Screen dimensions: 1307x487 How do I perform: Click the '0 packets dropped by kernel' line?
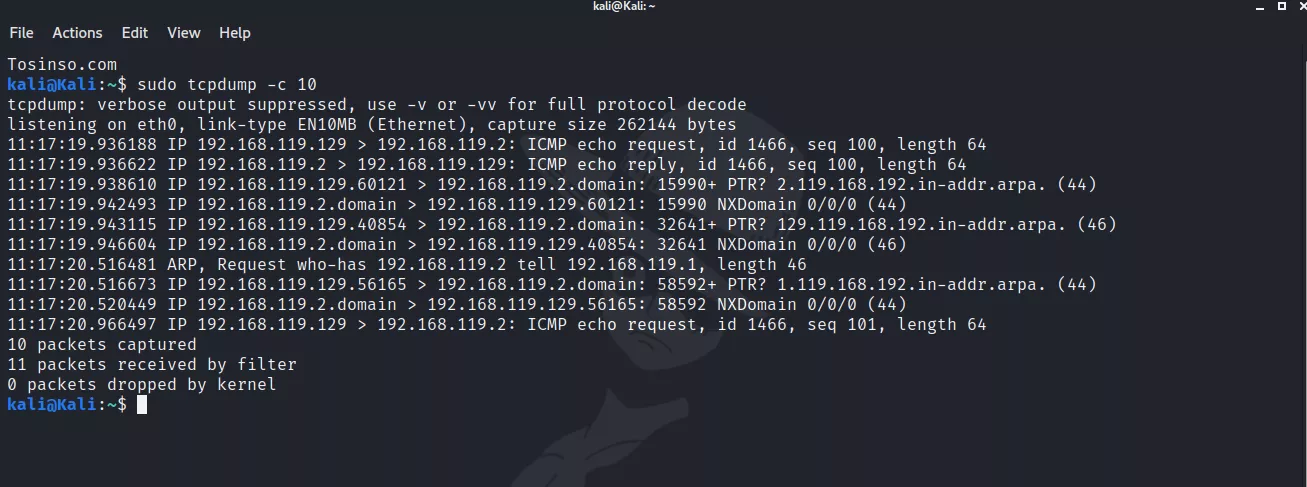[141, 384]
